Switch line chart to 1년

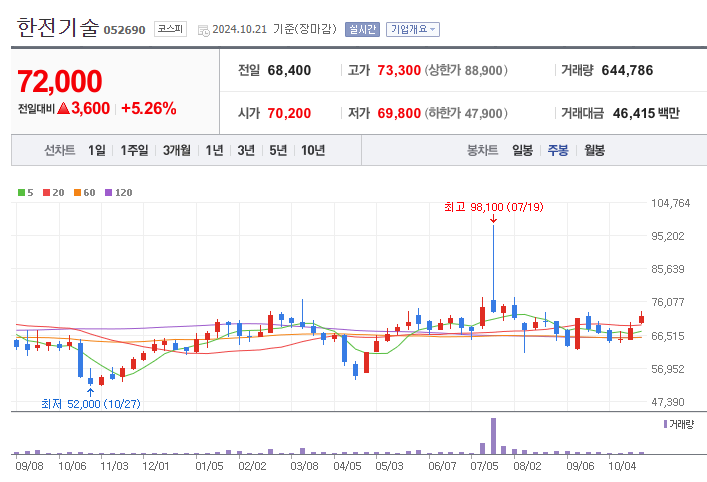tap(214, 150)
